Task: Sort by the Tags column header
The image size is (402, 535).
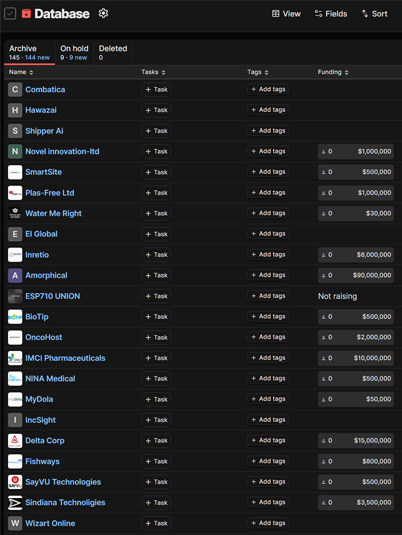Action: click(x=258, y=72)
